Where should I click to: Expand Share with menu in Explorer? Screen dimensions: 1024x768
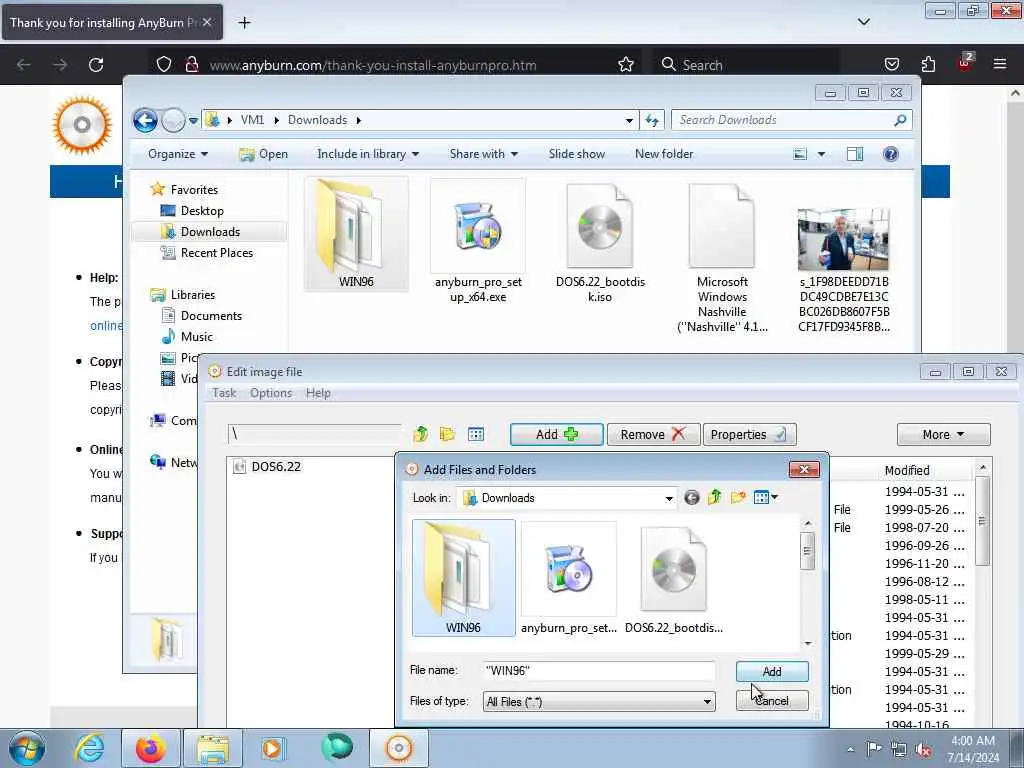[483, 154]
